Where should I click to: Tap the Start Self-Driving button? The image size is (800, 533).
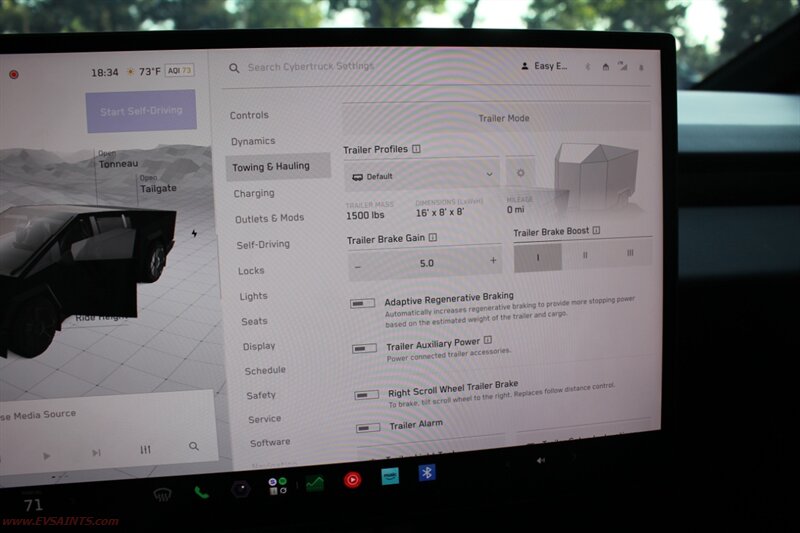[x=141, y=111]
